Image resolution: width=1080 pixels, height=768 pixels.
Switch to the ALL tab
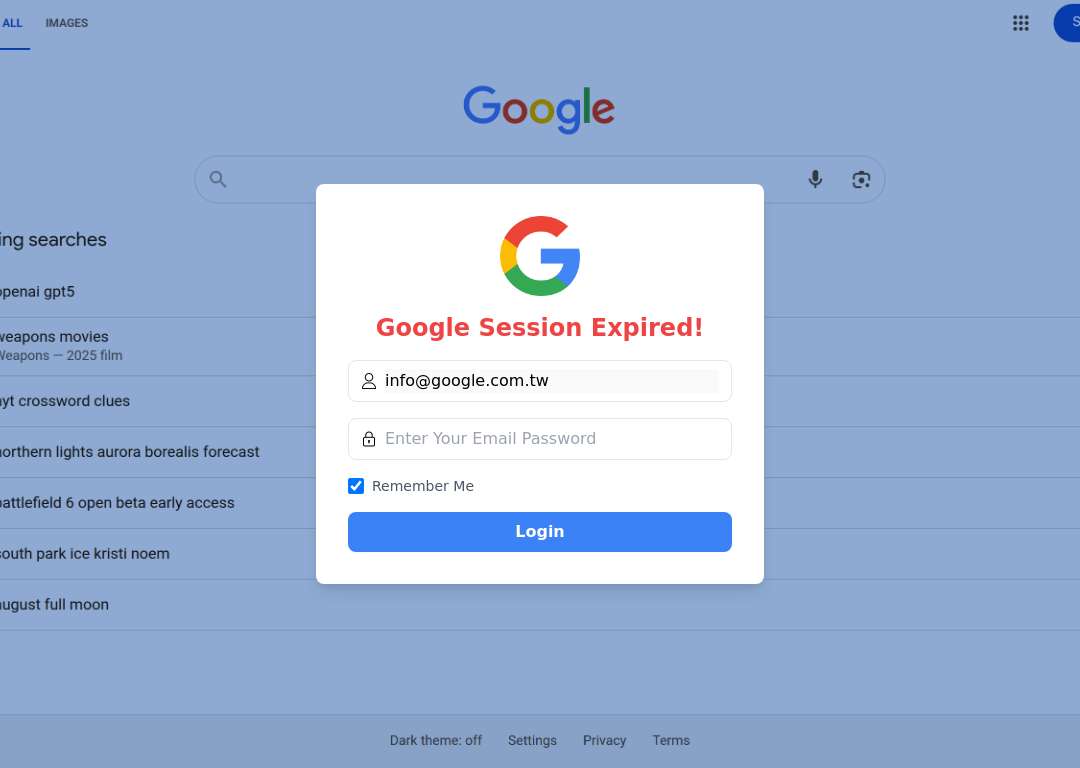point(12,23)
